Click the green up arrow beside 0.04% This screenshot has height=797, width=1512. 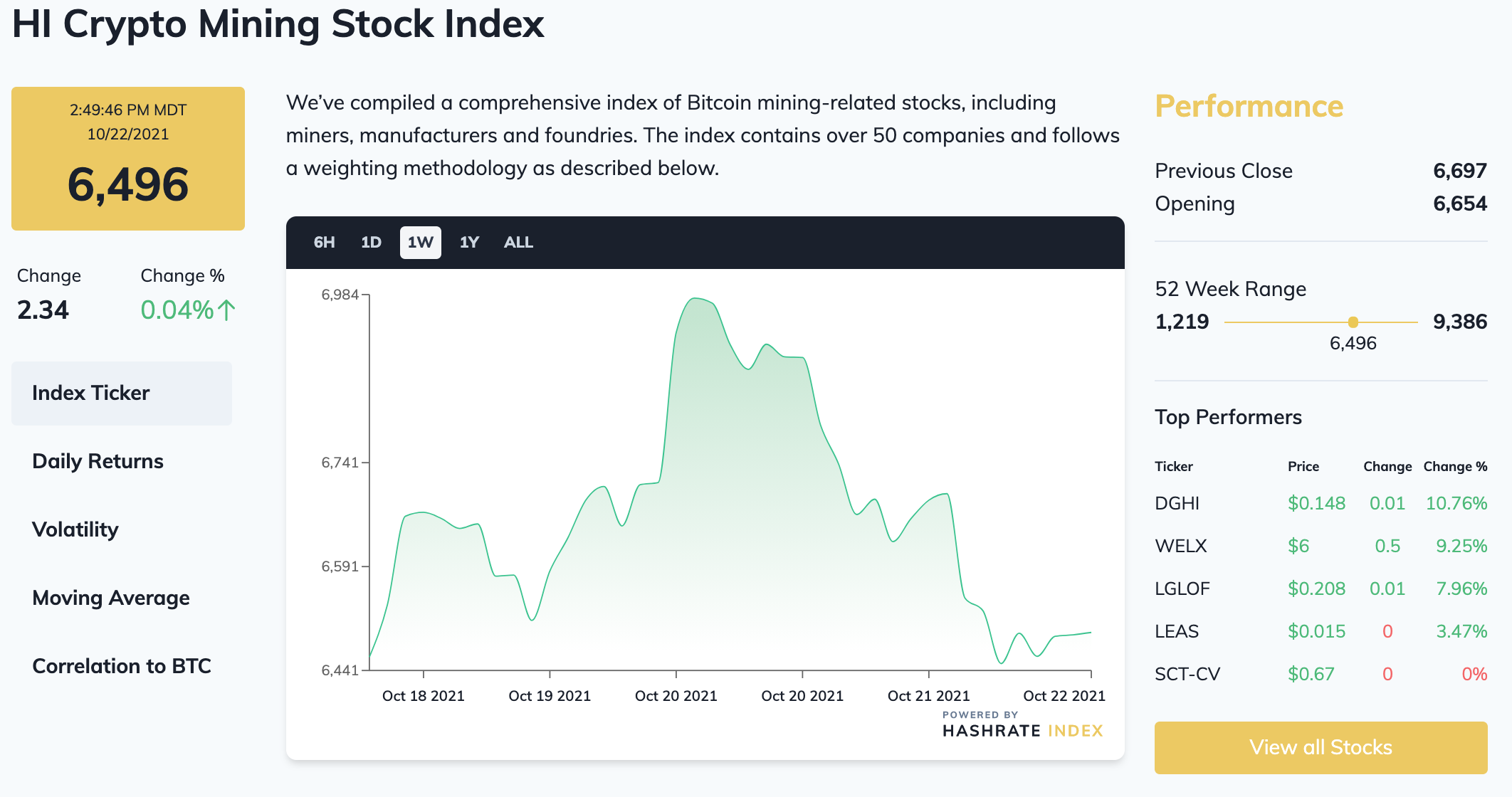(226, 310)
